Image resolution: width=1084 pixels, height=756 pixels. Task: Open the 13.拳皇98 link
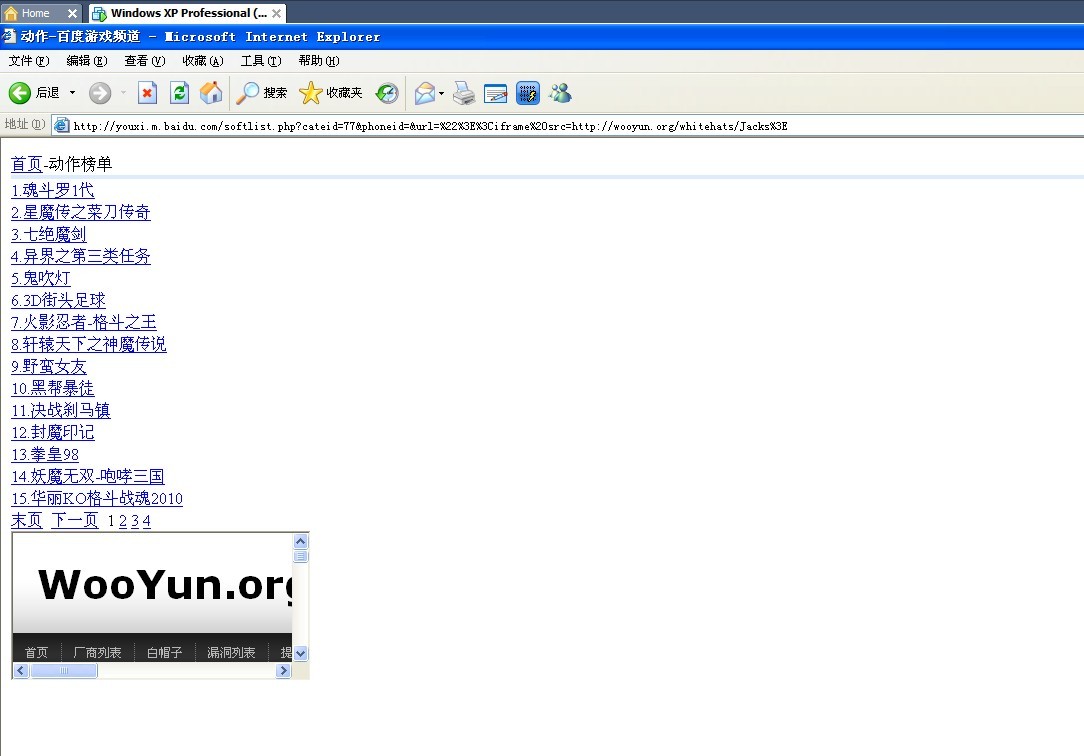[x=45, y=455]
